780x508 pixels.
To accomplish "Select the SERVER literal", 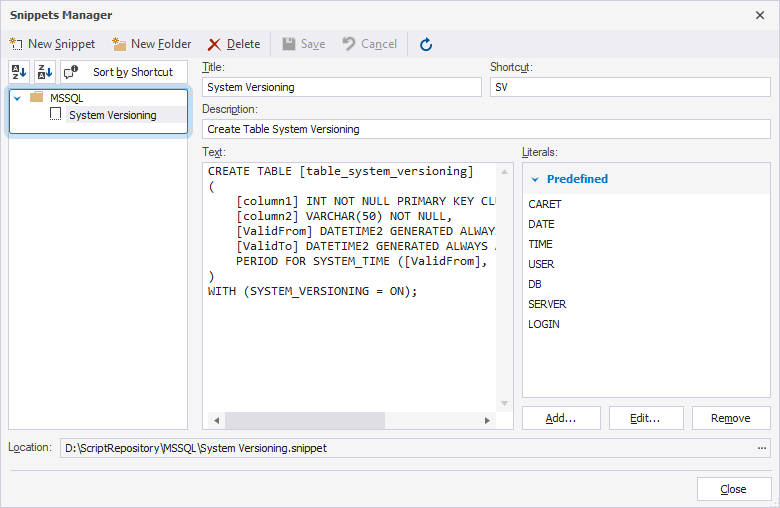I will click(x=547, y=304).
